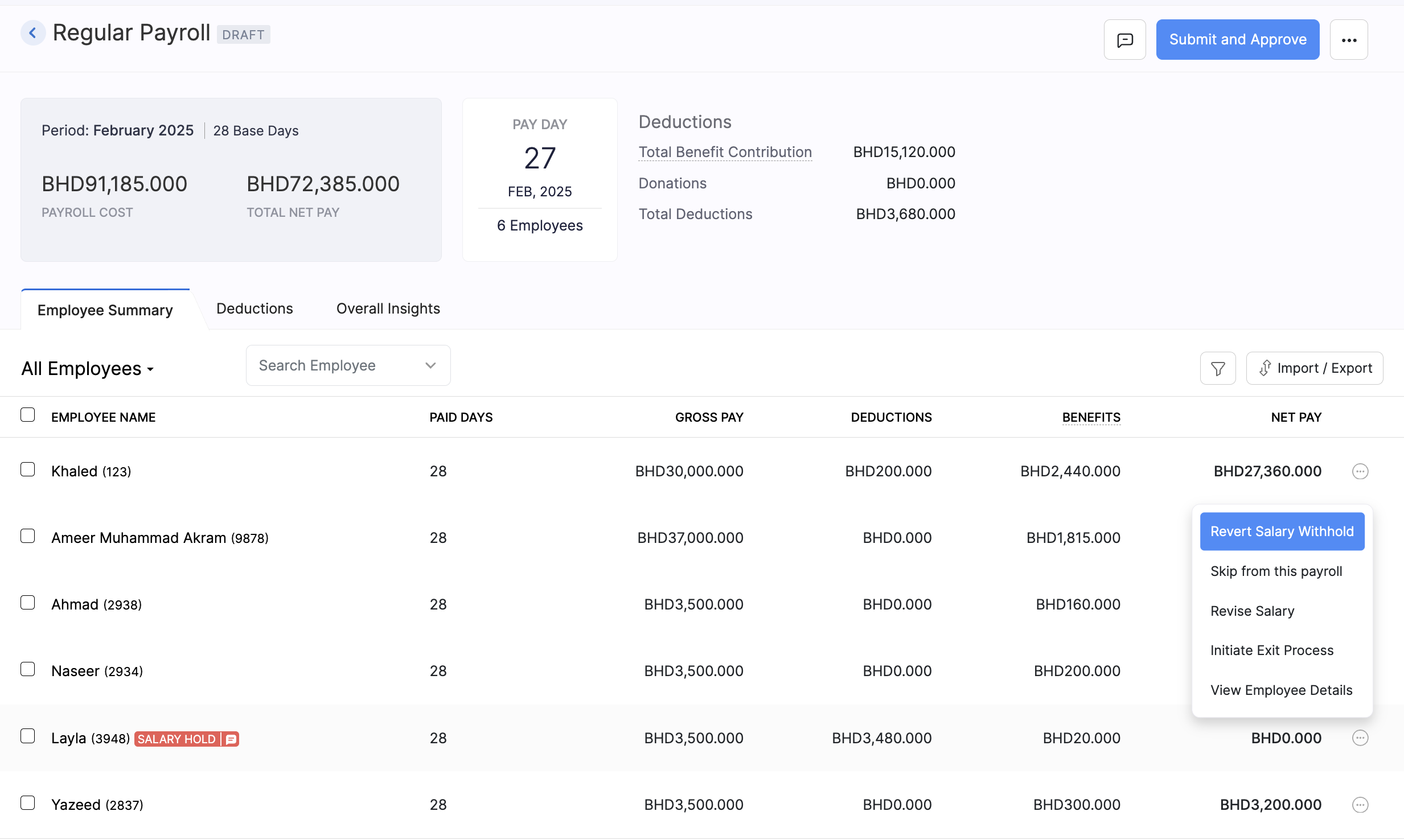Switch to the Deductions tab
1404x840 pixels.
[254, 308]
